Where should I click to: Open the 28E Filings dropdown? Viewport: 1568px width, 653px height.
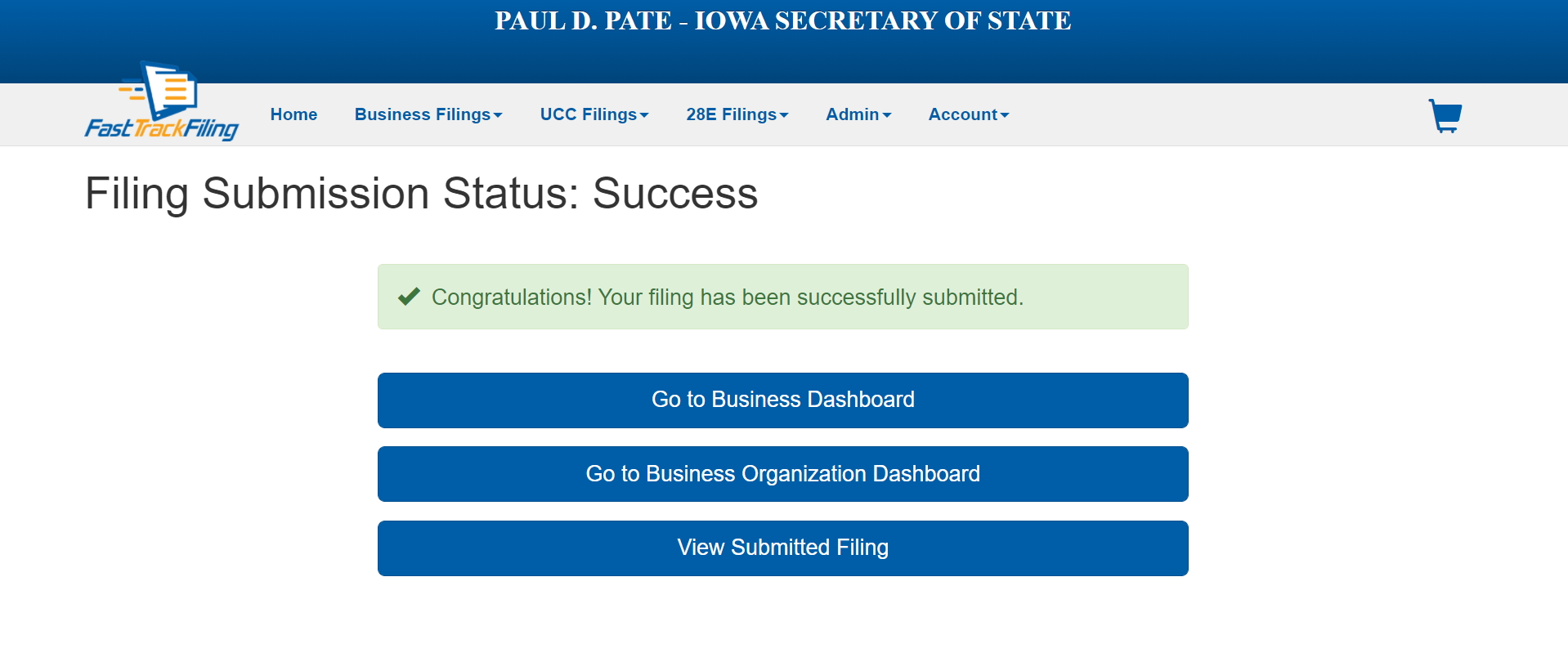point(737,114)
